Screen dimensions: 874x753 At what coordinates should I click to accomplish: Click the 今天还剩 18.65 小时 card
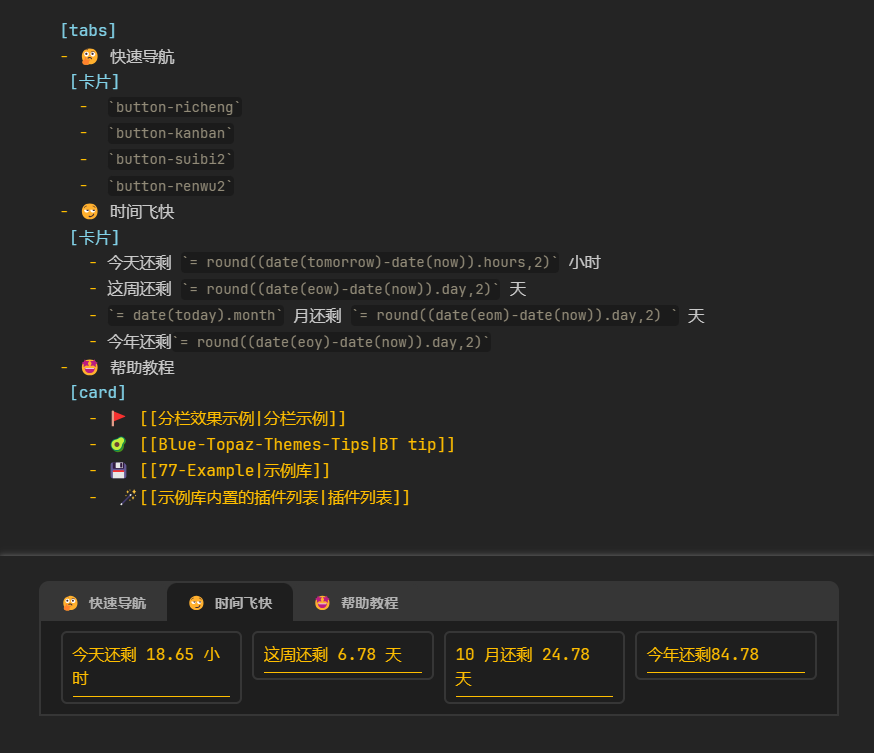coord(151,666)
